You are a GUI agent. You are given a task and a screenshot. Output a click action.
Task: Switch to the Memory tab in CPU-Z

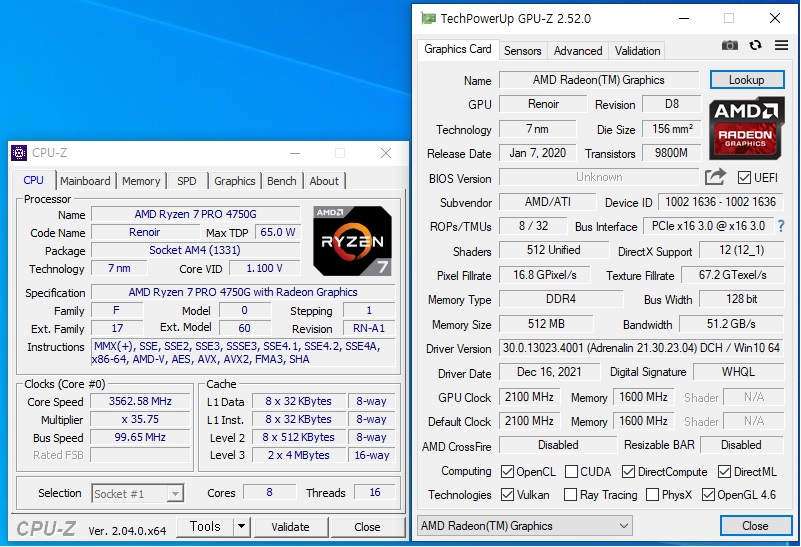click(141, 181)
